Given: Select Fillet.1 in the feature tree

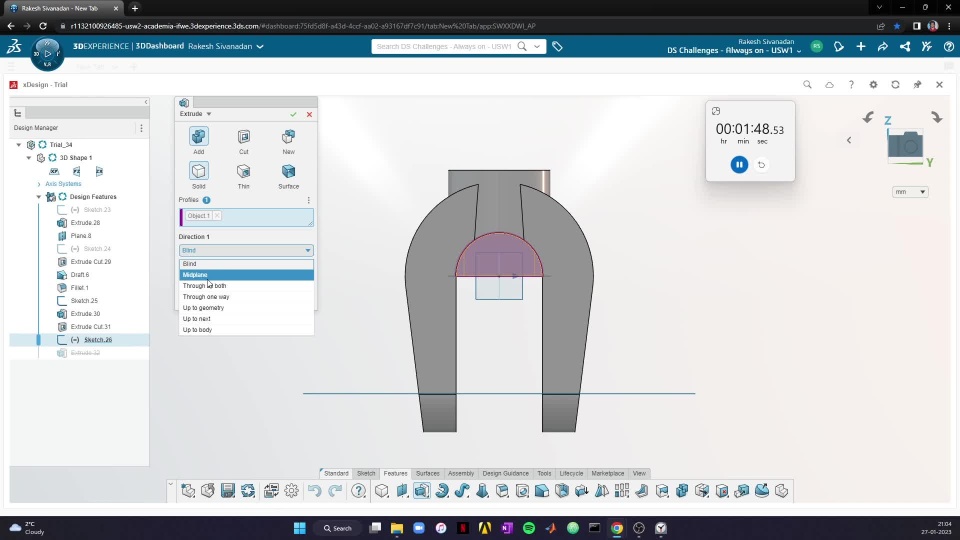Looking at the screenshot, I should [80, 288].
